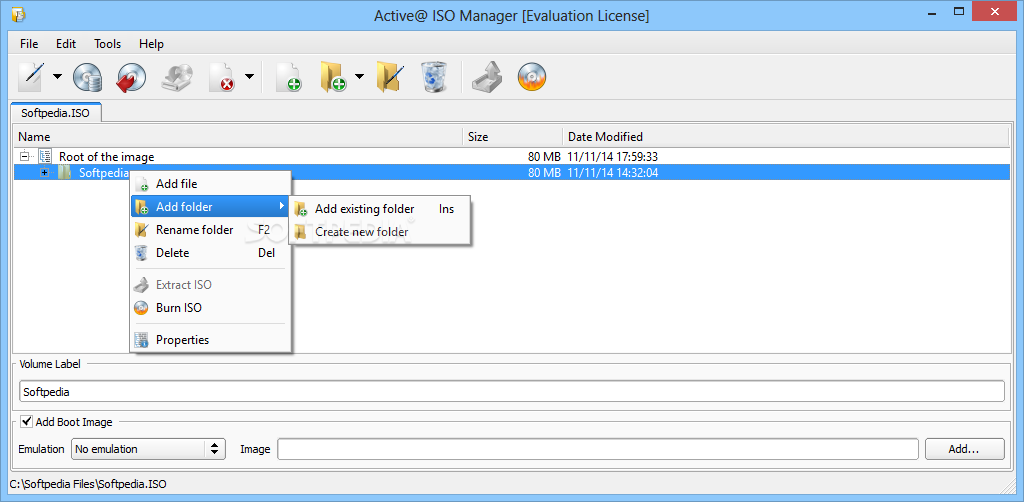Viewport: 1024px width, 502px height.
Task: Choose Create new folder in submenu
Action: coord(381,232)
